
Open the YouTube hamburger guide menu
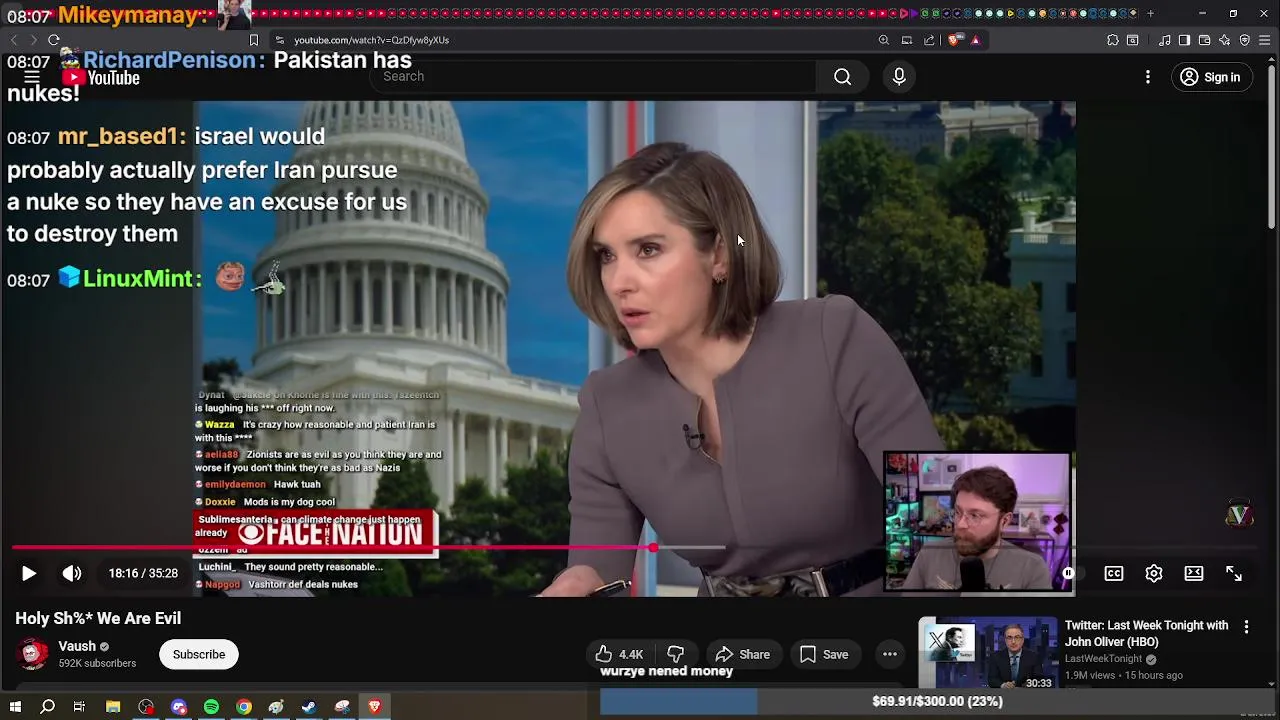(32, 77)
